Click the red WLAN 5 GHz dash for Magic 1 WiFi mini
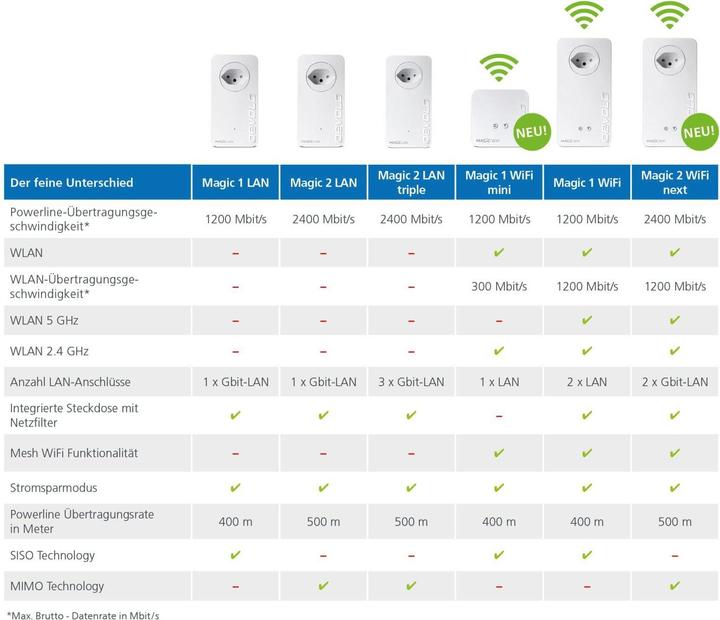 click(x=499, y=321)
